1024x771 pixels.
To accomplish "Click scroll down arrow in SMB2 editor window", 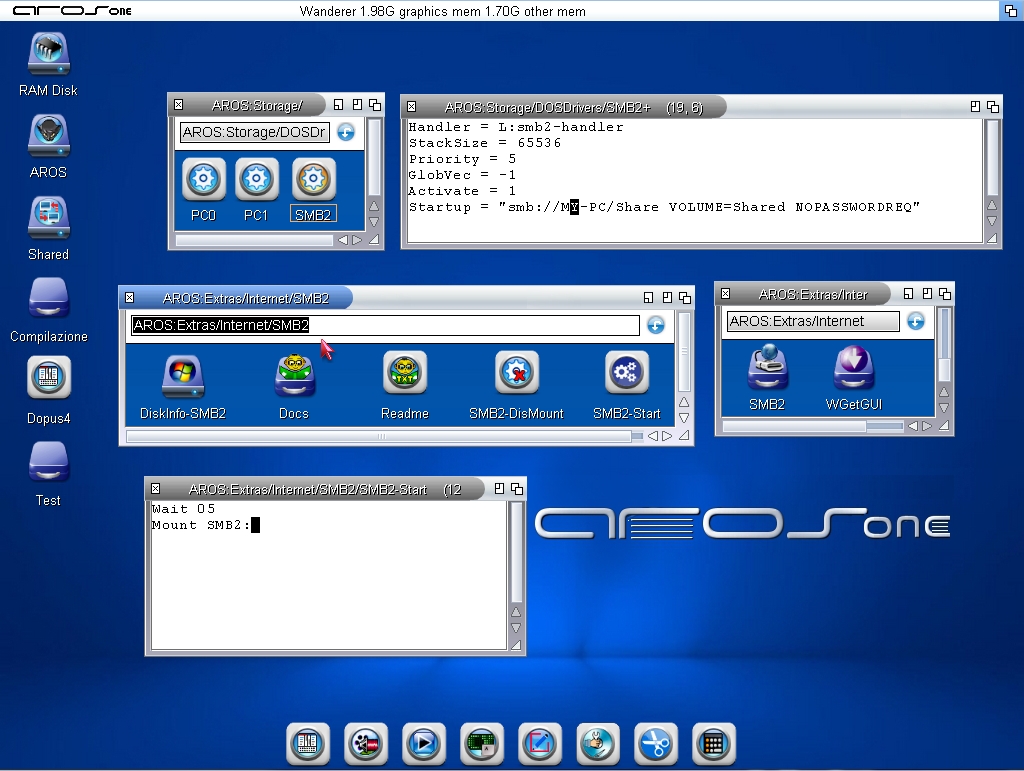I will click(x=991, y=221).
